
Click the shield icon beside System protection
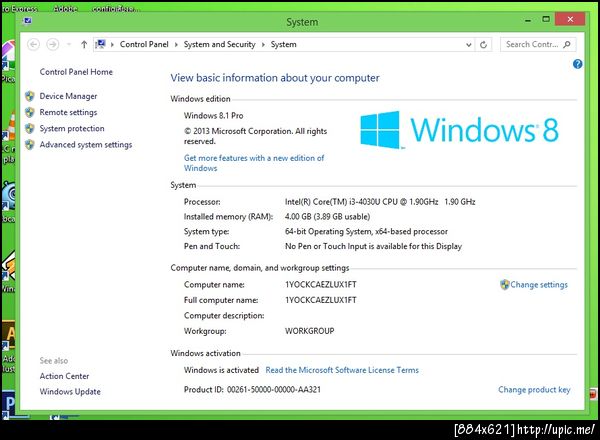point(30,128)
